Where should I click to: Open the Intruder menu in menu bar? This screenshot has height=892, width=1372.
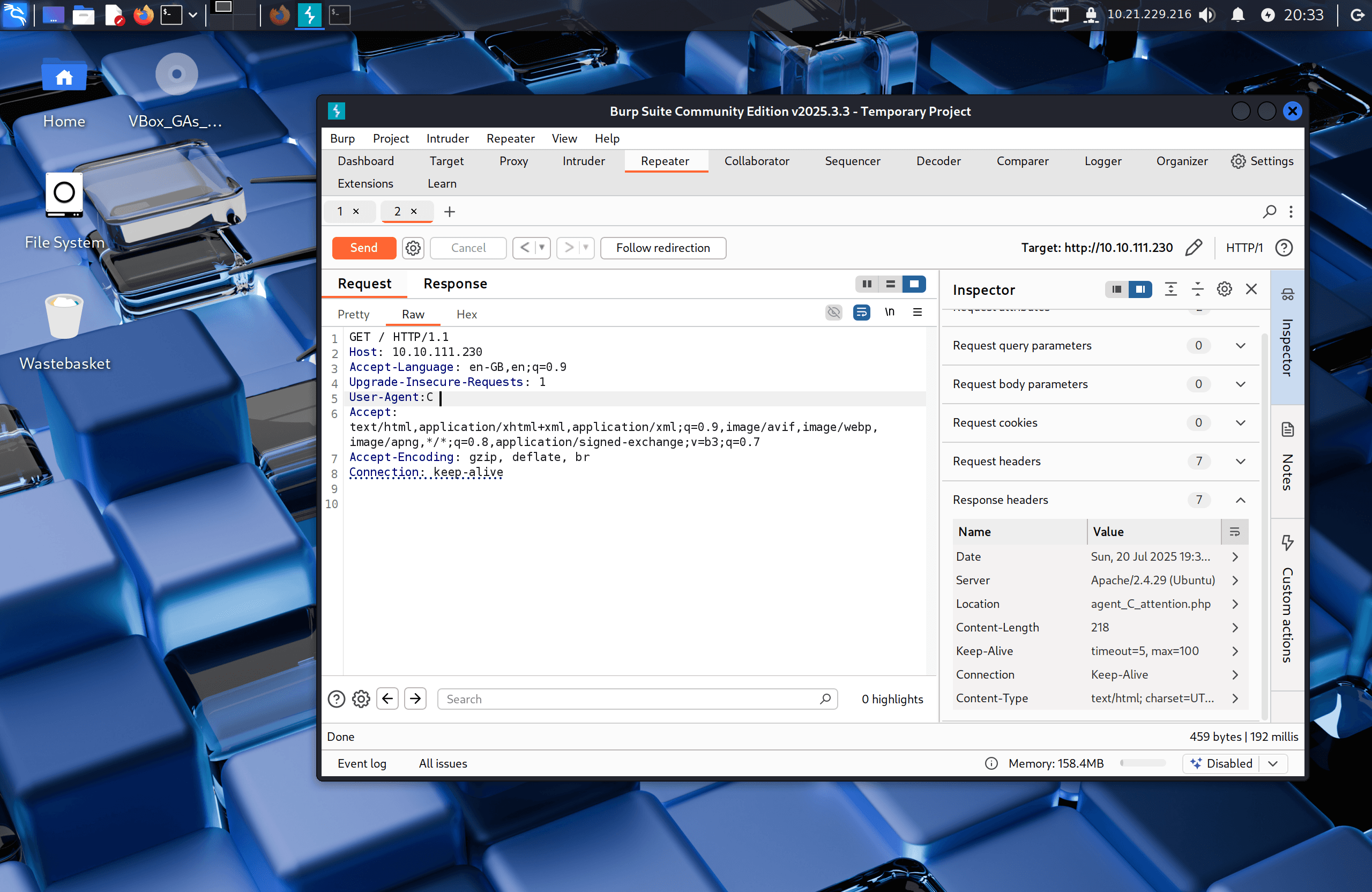tap(448, 138)
